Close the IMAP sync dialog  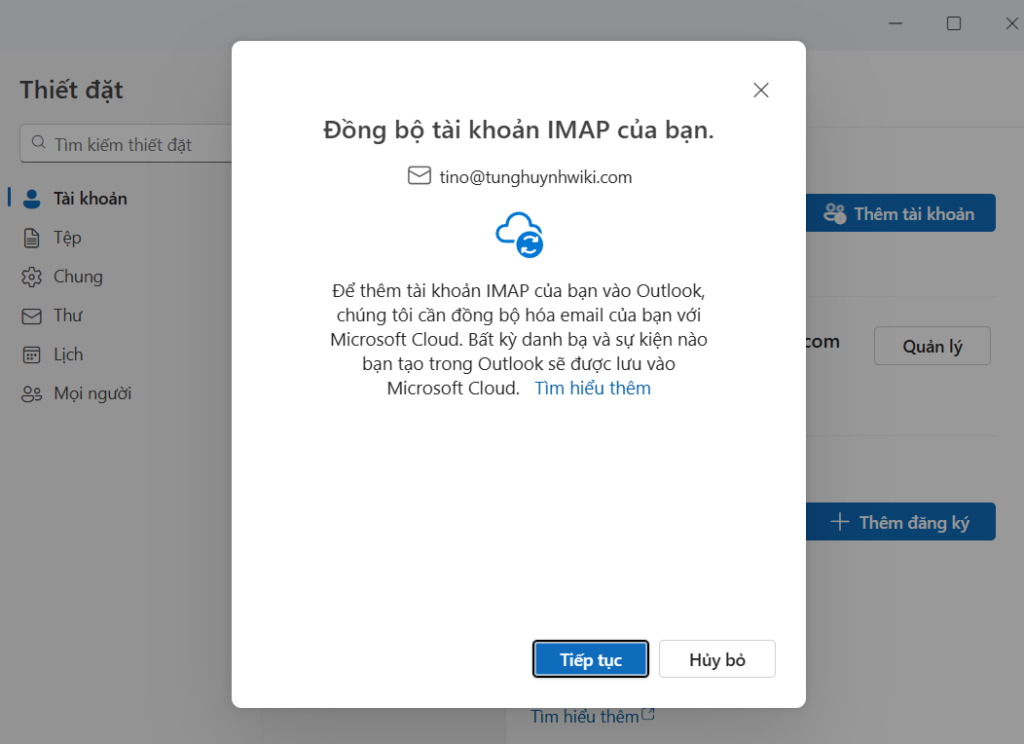761,90
